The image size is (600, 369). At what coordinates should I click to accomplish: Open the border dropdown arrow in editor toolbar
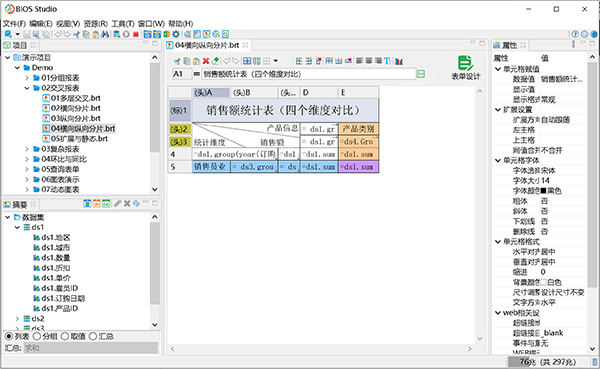tap(276, 61)
